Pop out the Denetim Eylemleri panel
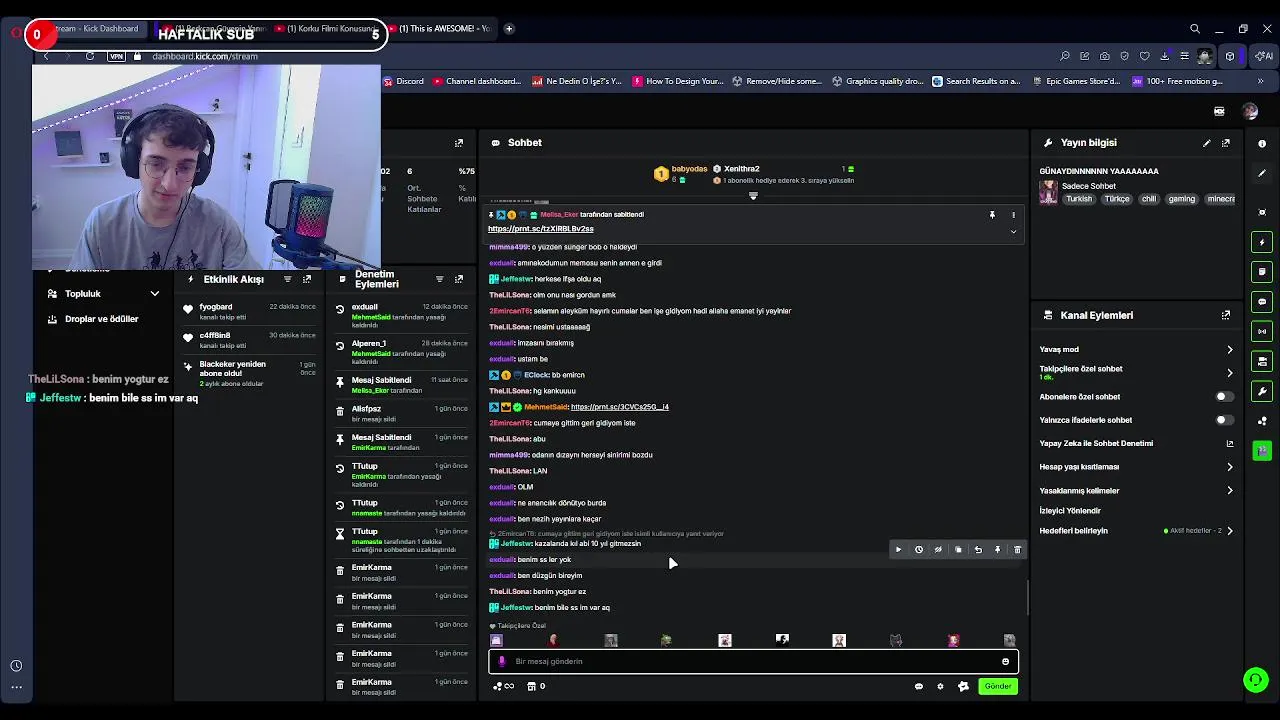 point(459,279)
